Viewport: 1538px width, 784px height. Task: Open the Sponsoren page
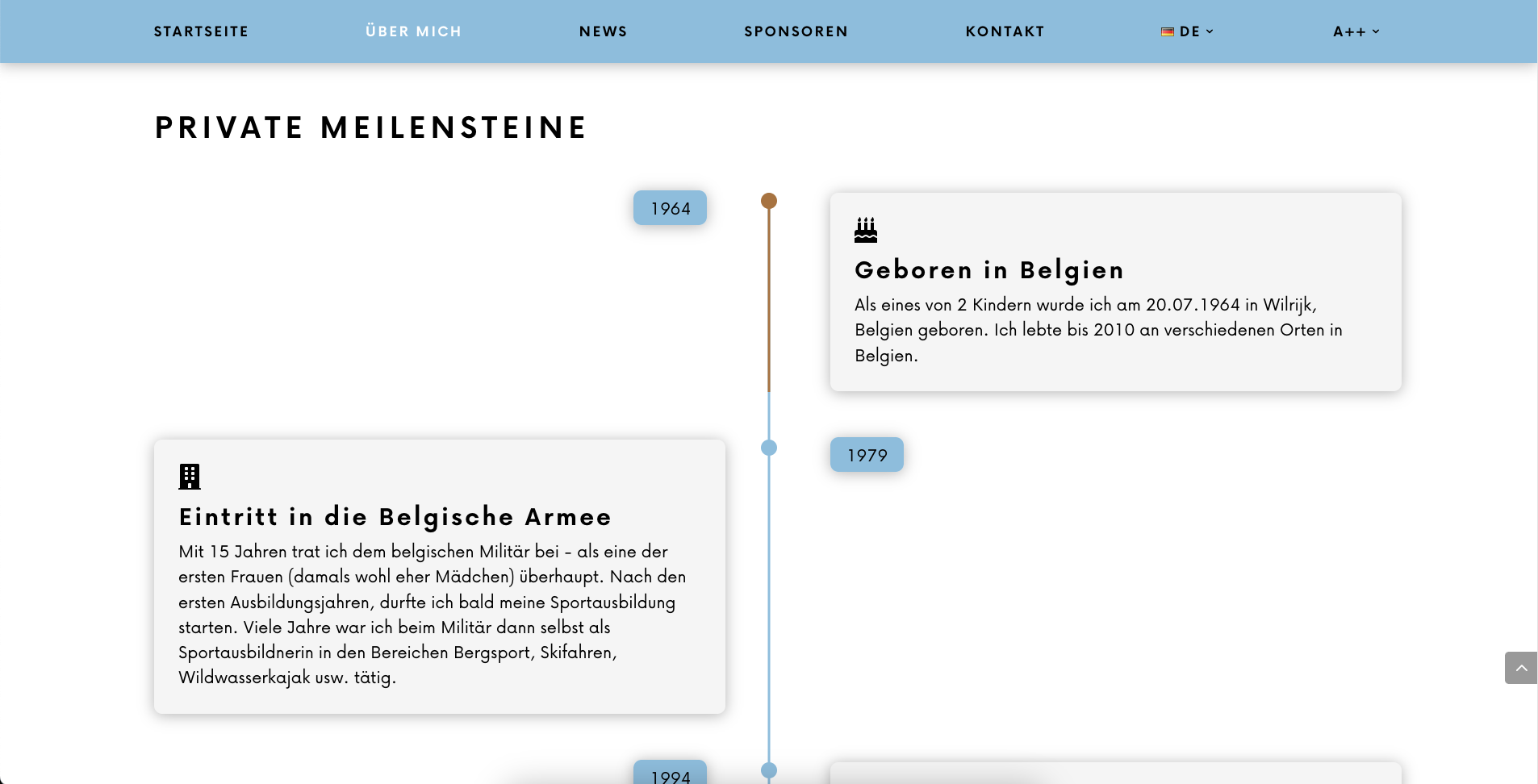(x=796, y=32)
